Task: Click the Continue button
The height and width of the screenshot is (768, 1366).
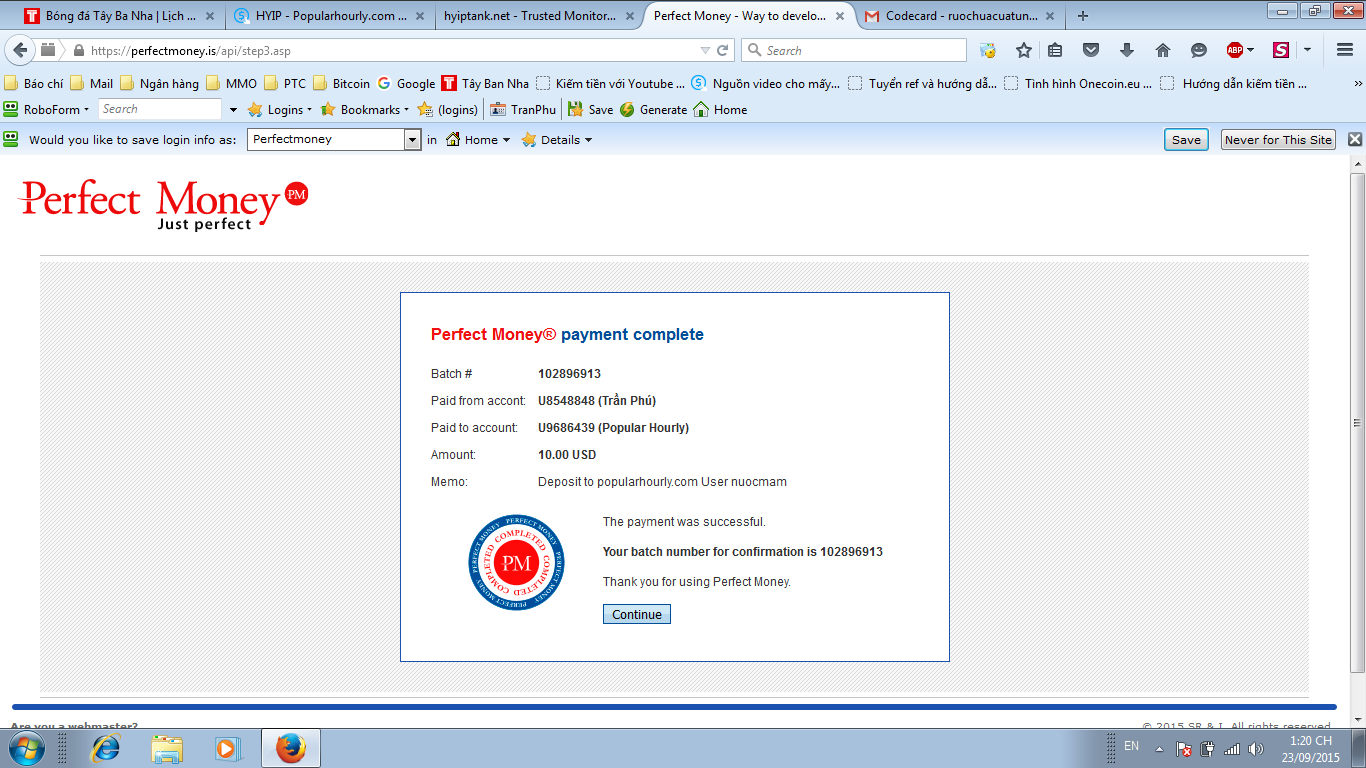Action: pyautogui.click(x=637, y=614)
